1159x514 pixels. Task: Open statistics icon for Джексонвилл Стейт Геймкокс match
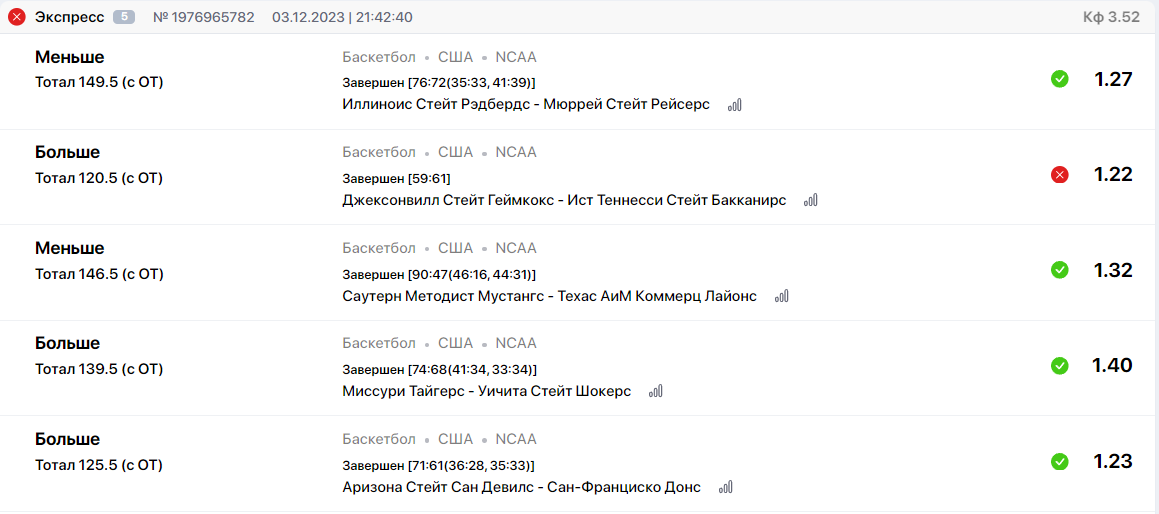[811, 200]
